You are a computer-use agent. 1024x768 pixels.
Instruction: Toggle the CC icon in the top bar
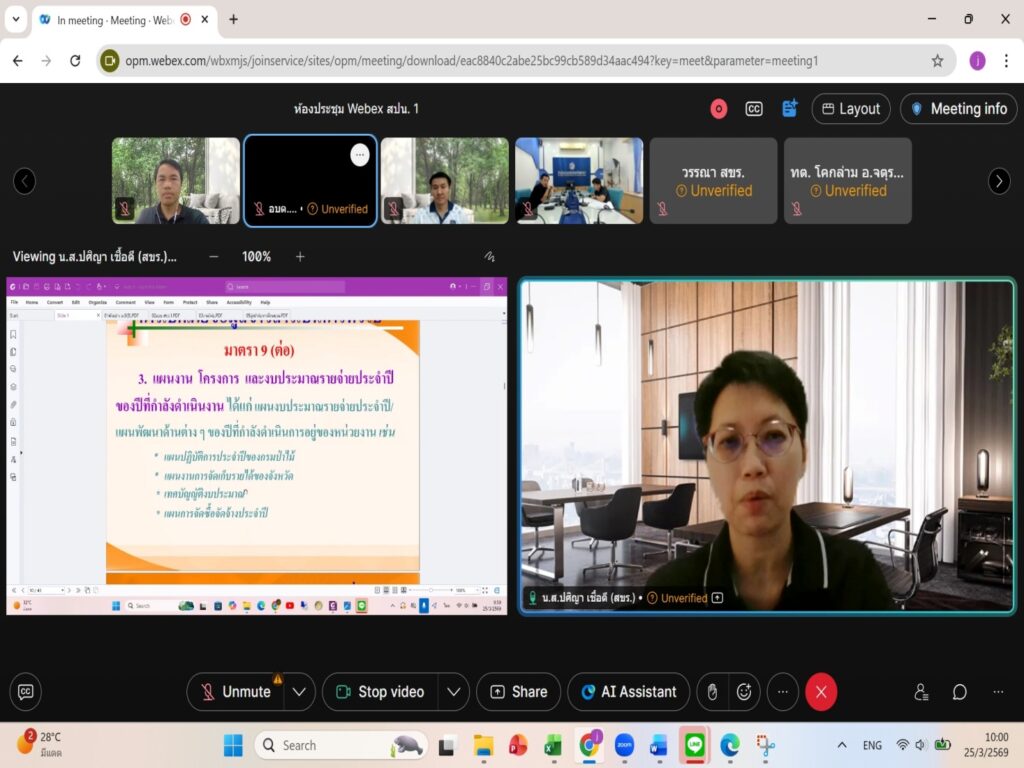[754, 109]
